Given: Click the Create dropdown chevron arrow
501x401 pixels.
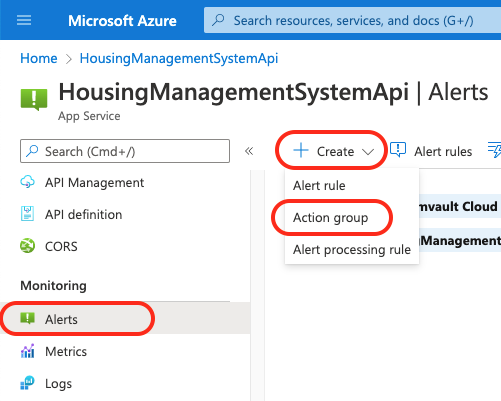Looking at the screenshot, I should click(368, 152).
